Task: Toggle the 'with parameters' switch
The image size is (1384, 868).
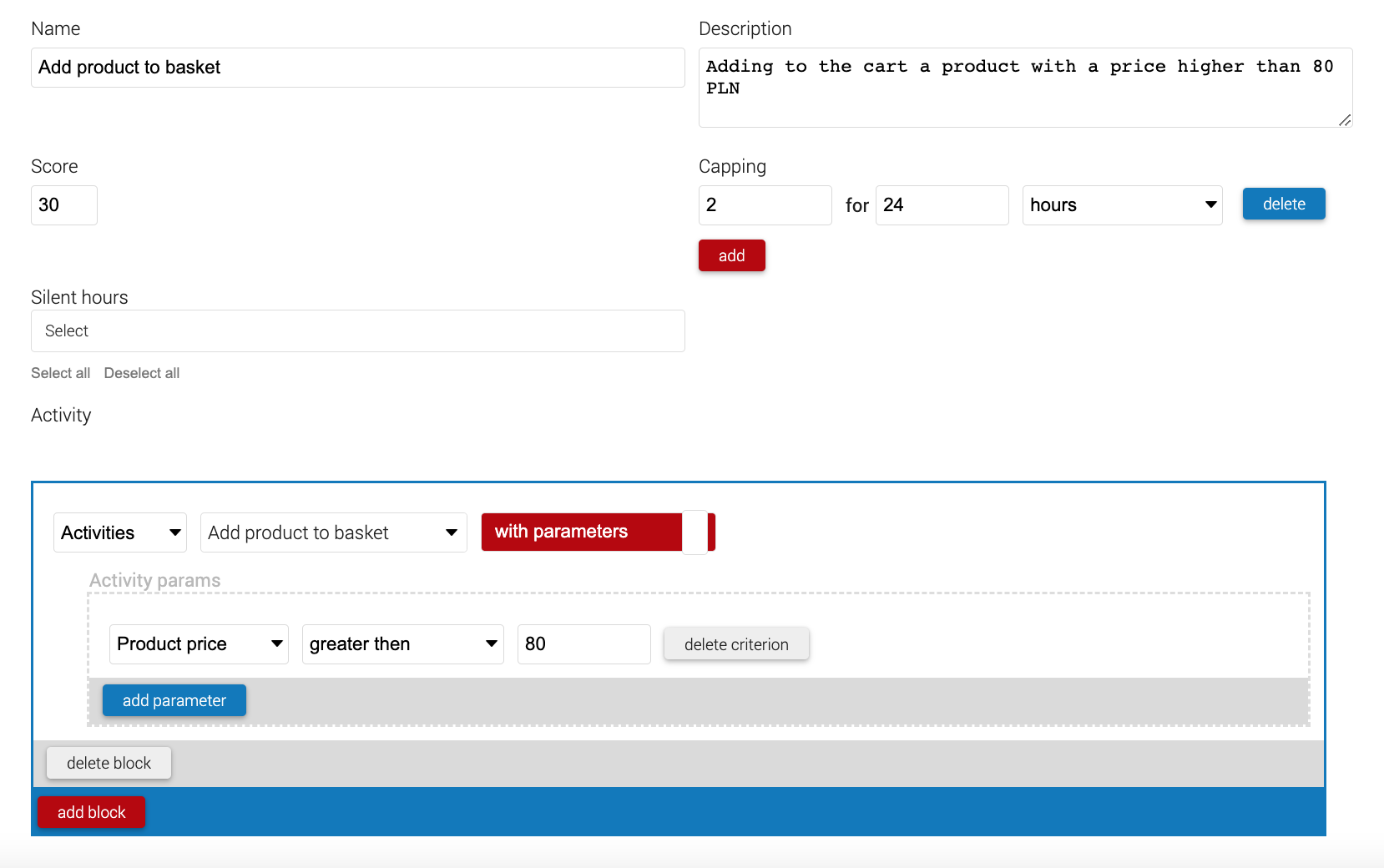Action: pos(599,532)
